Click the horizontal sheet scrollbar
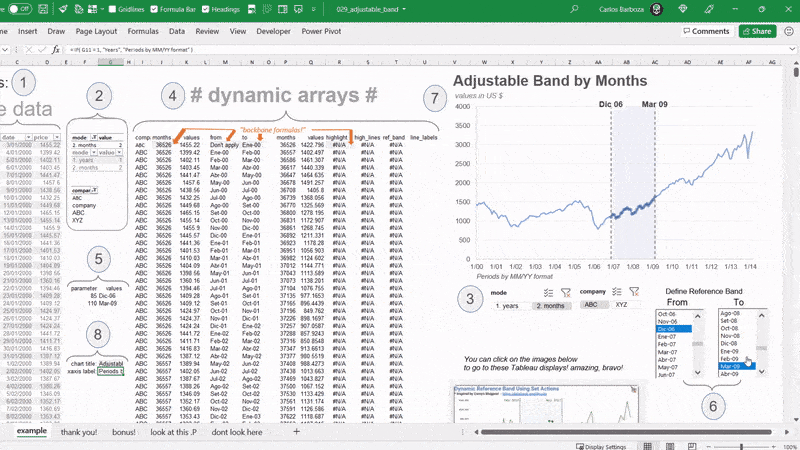Image resolution: width=800 pixels, height=450 pixels. 626,432
